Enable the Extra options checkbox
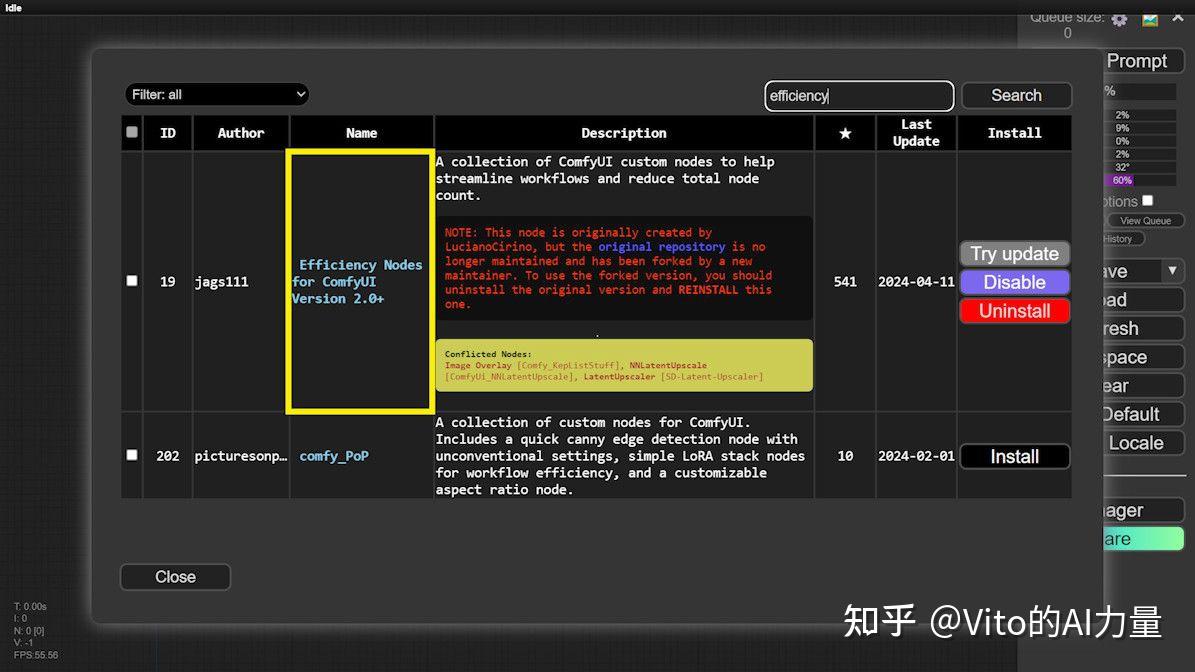The image size is (1195, 672). (x=1147, y=199)
